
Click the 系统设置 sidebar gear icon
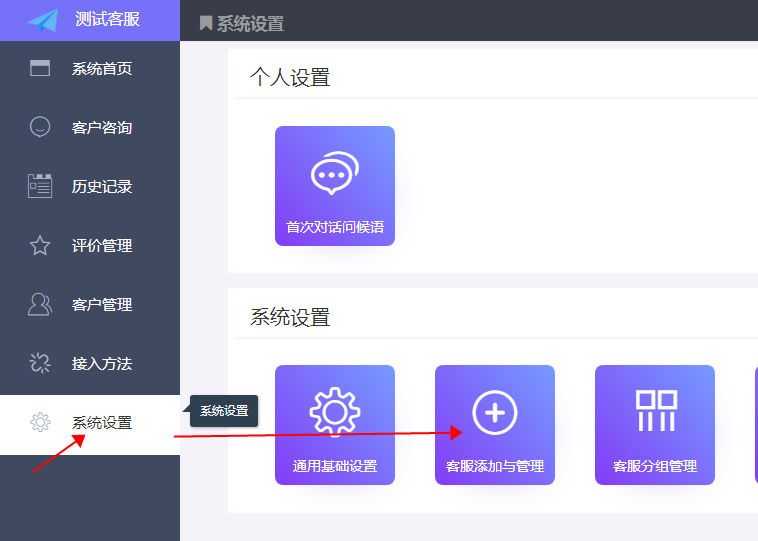(40, 422)
